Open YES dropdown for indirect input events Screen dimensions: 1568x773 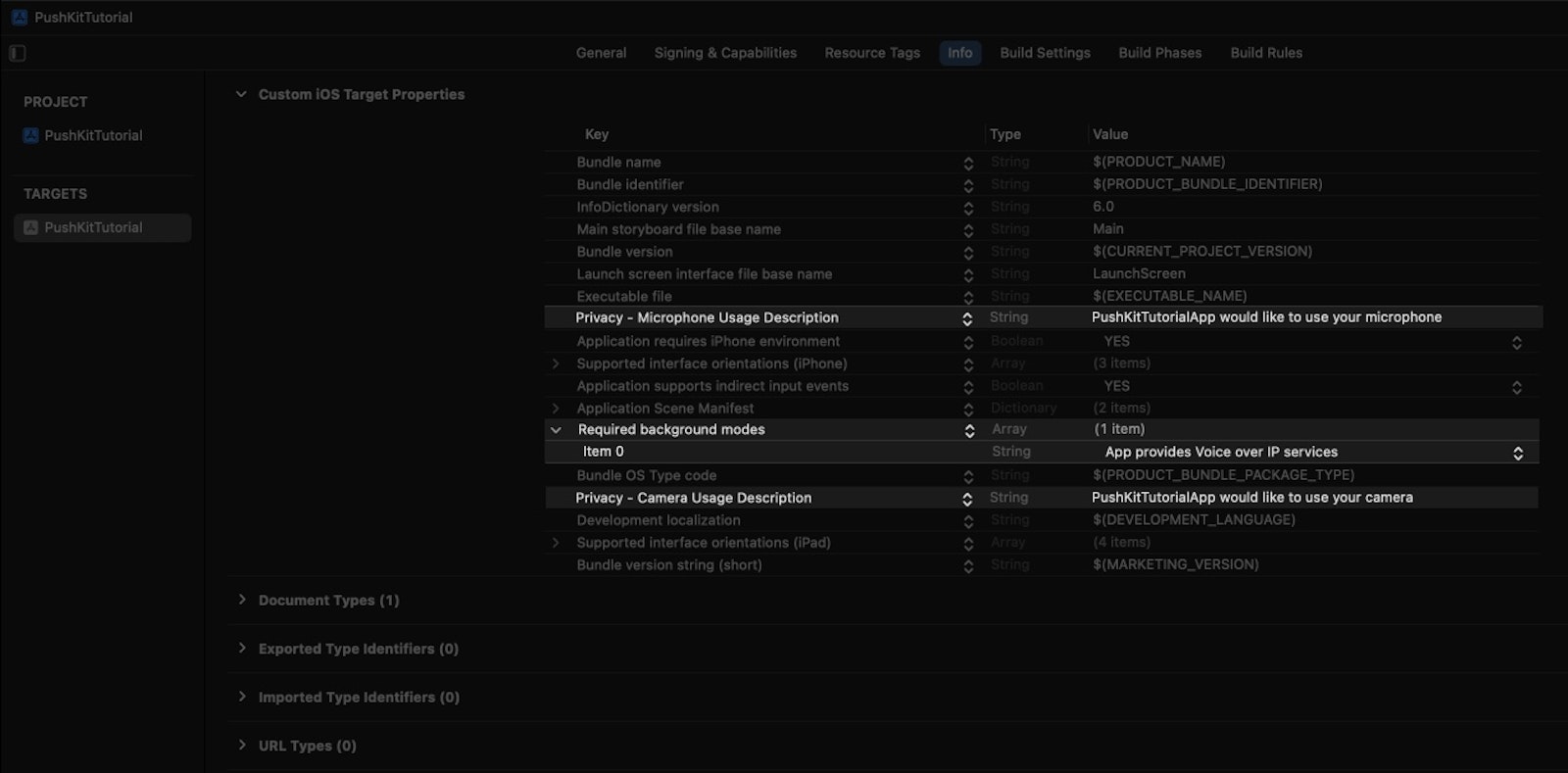coord(1516,387)
